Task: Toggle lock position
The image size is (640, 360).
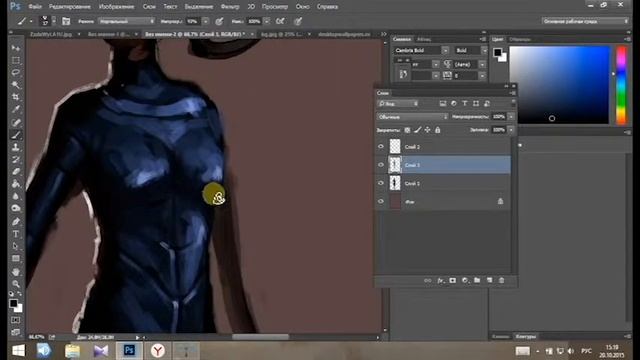Action: 427,130
